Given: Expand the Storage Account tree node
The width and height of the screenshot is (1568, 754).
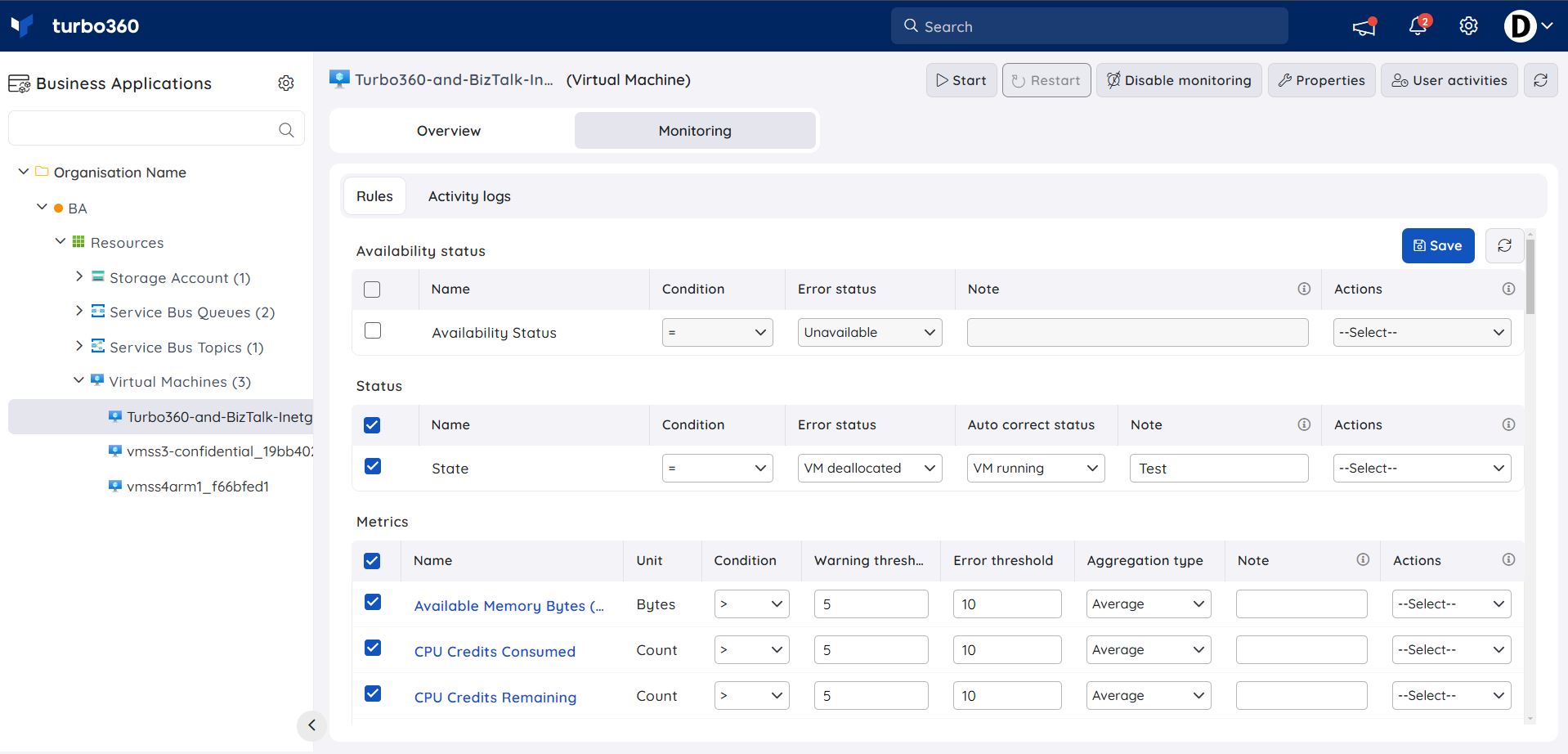Looking at the screenshot, I should point(79,276).
